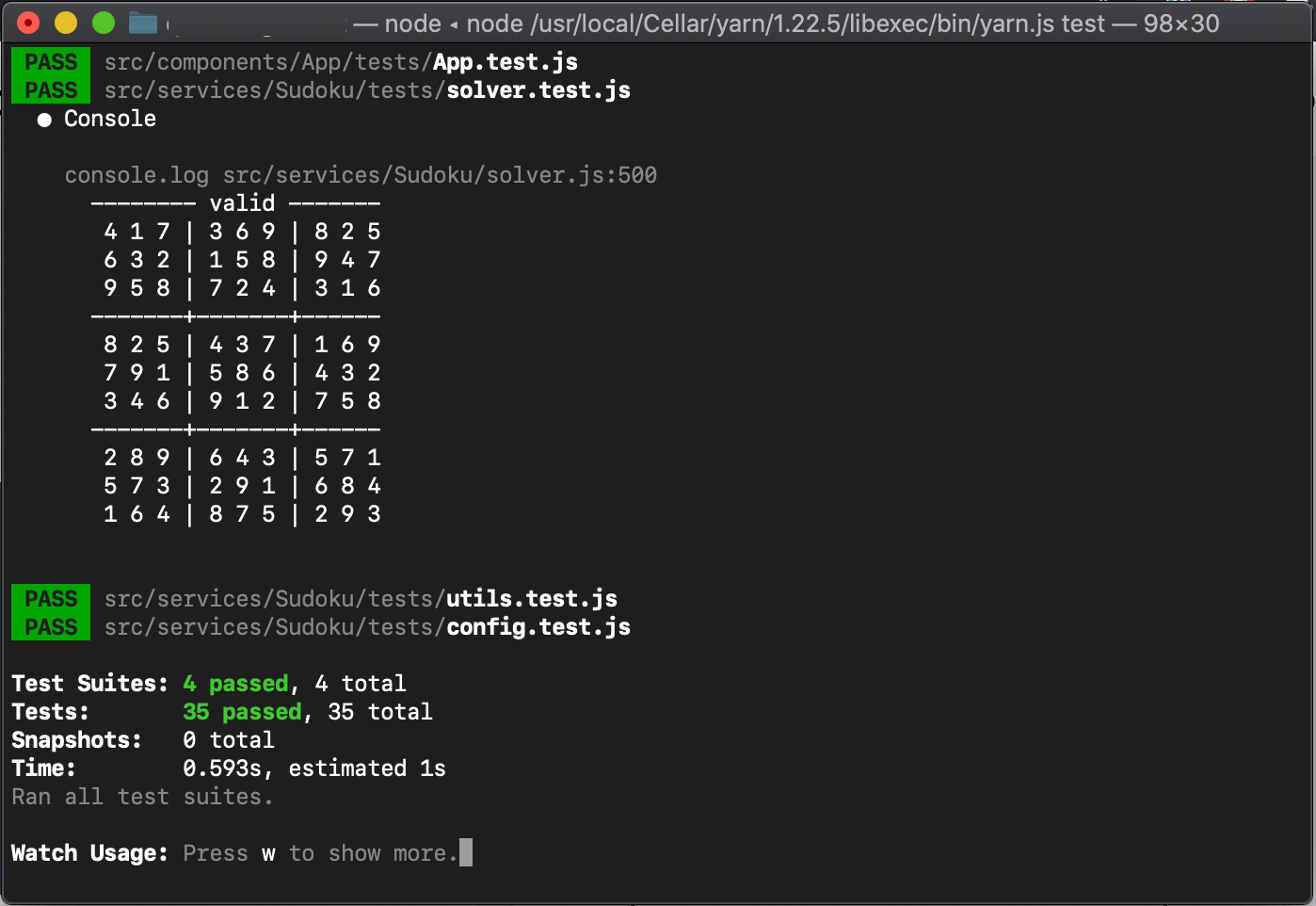Image resolution: width=1316 pixels, height=906 pixels.
Task: Click the PASS badge beside config.test.js
Action: pyautogui.click(x=51, y=627)
